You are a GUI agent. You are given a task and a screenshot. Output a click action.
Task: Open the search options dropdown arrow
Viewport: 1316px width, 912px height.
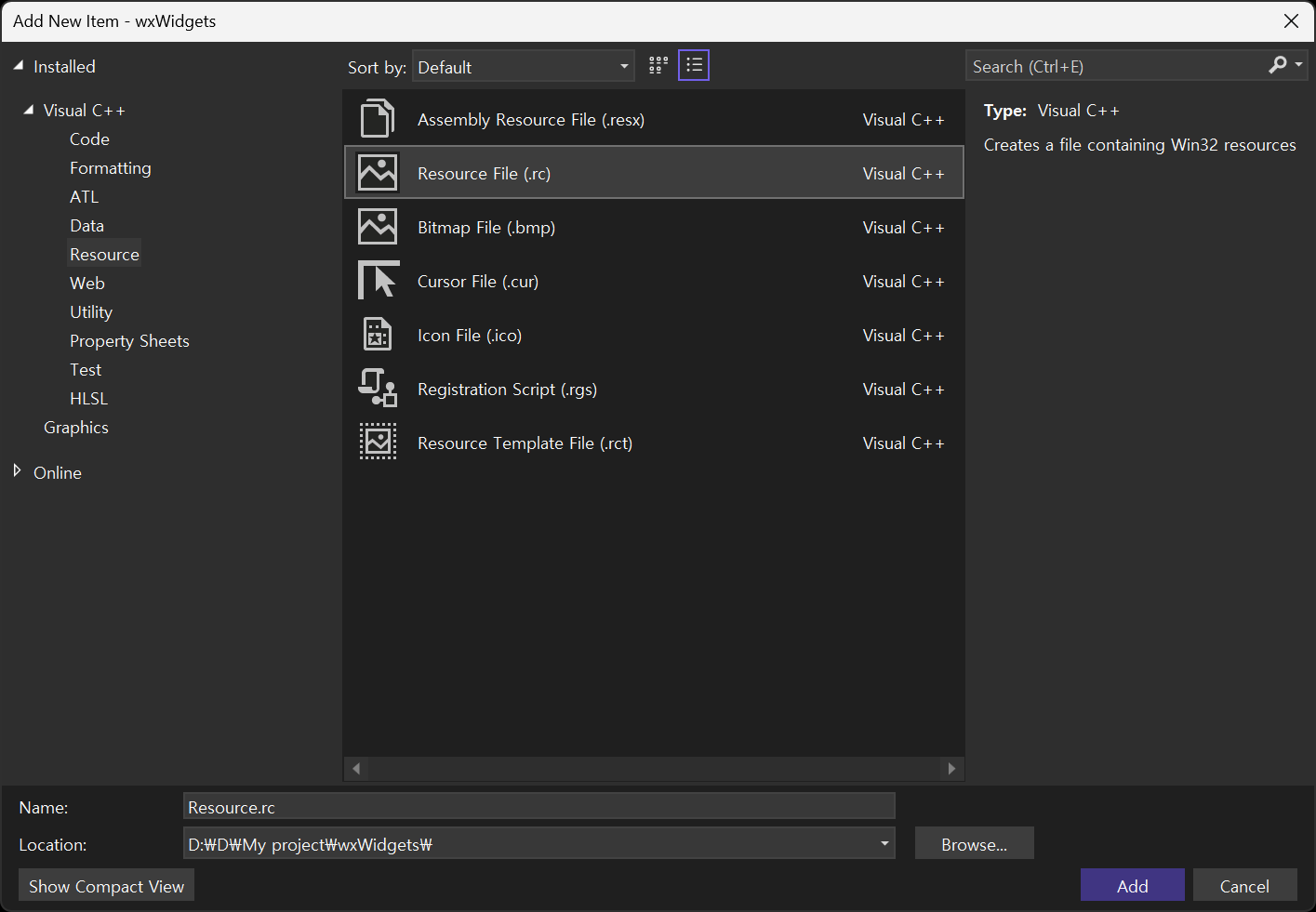(1299, 65)
